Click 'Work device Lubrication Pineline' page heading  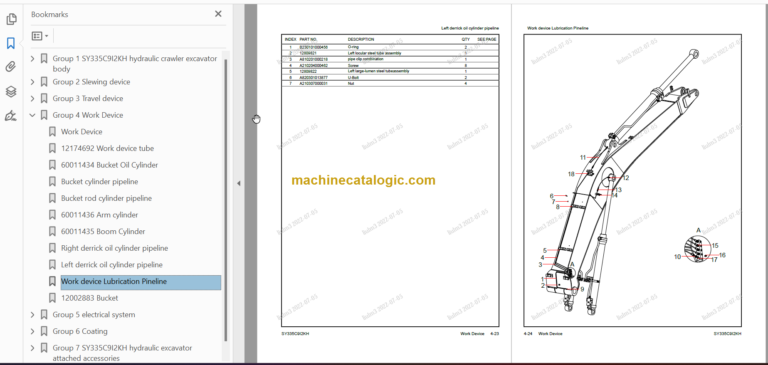(558, 28)
